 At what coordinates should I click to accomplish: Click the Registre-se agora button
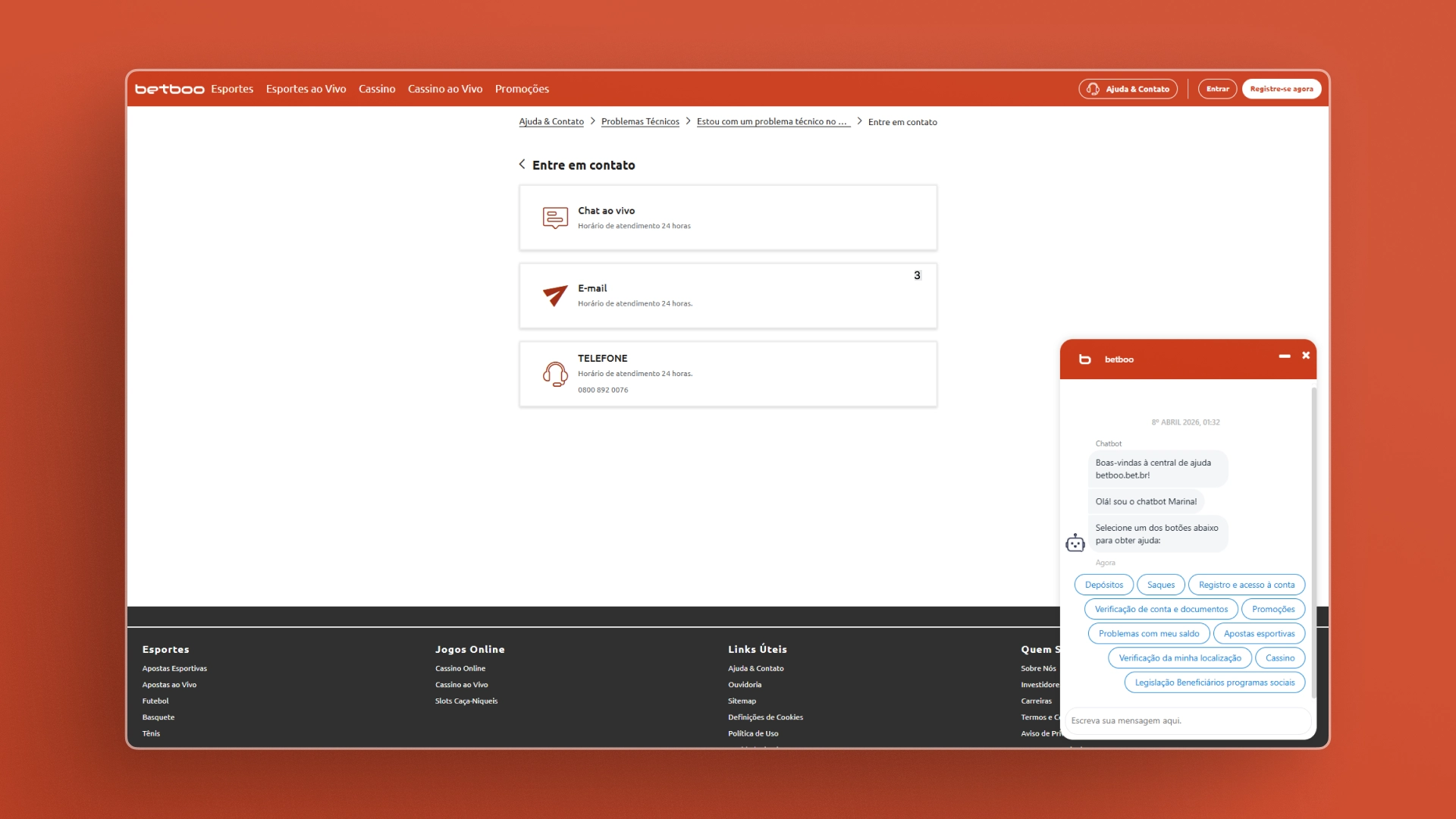[1282, 89]
